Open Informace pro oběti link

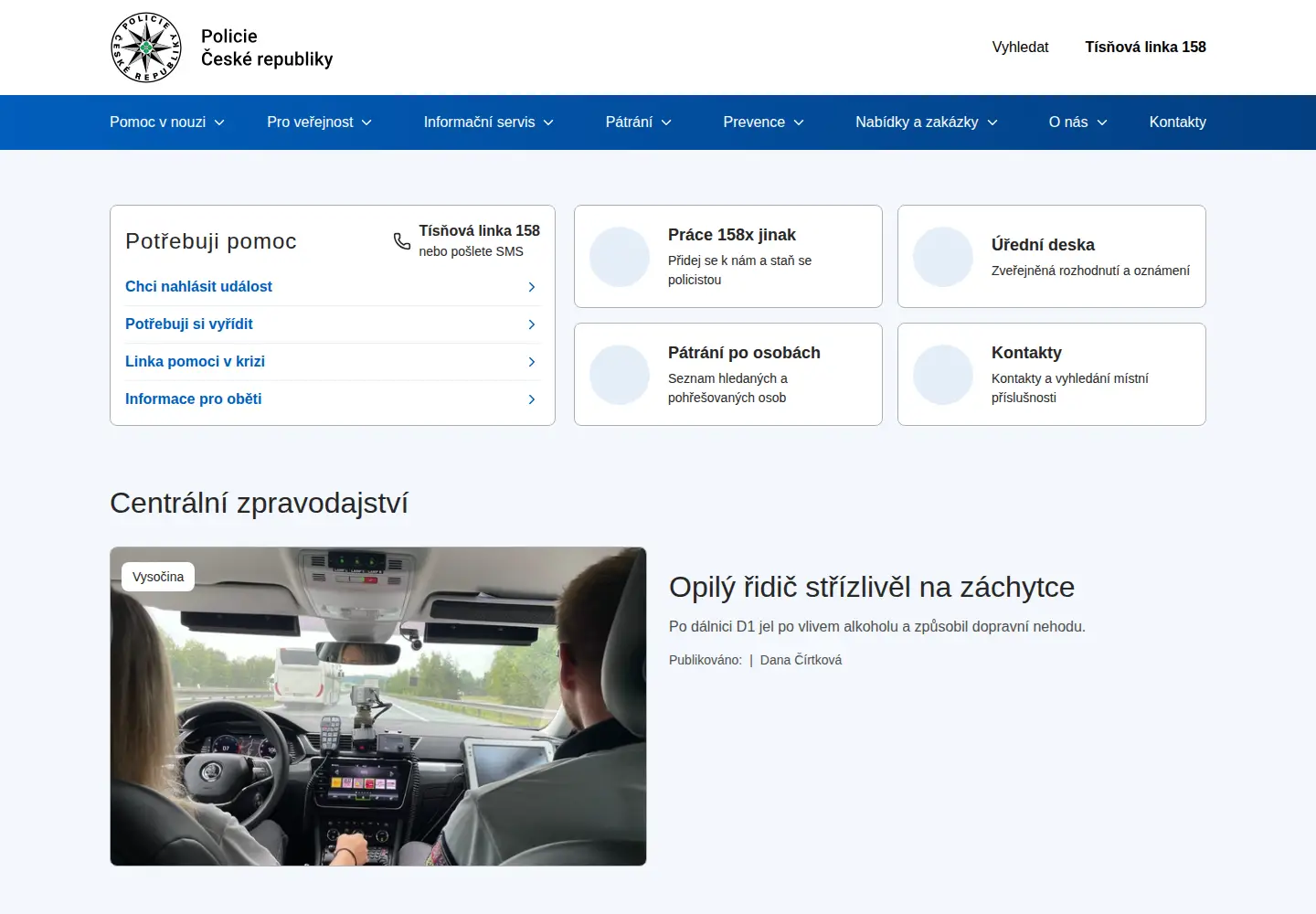tap(194, 399)
